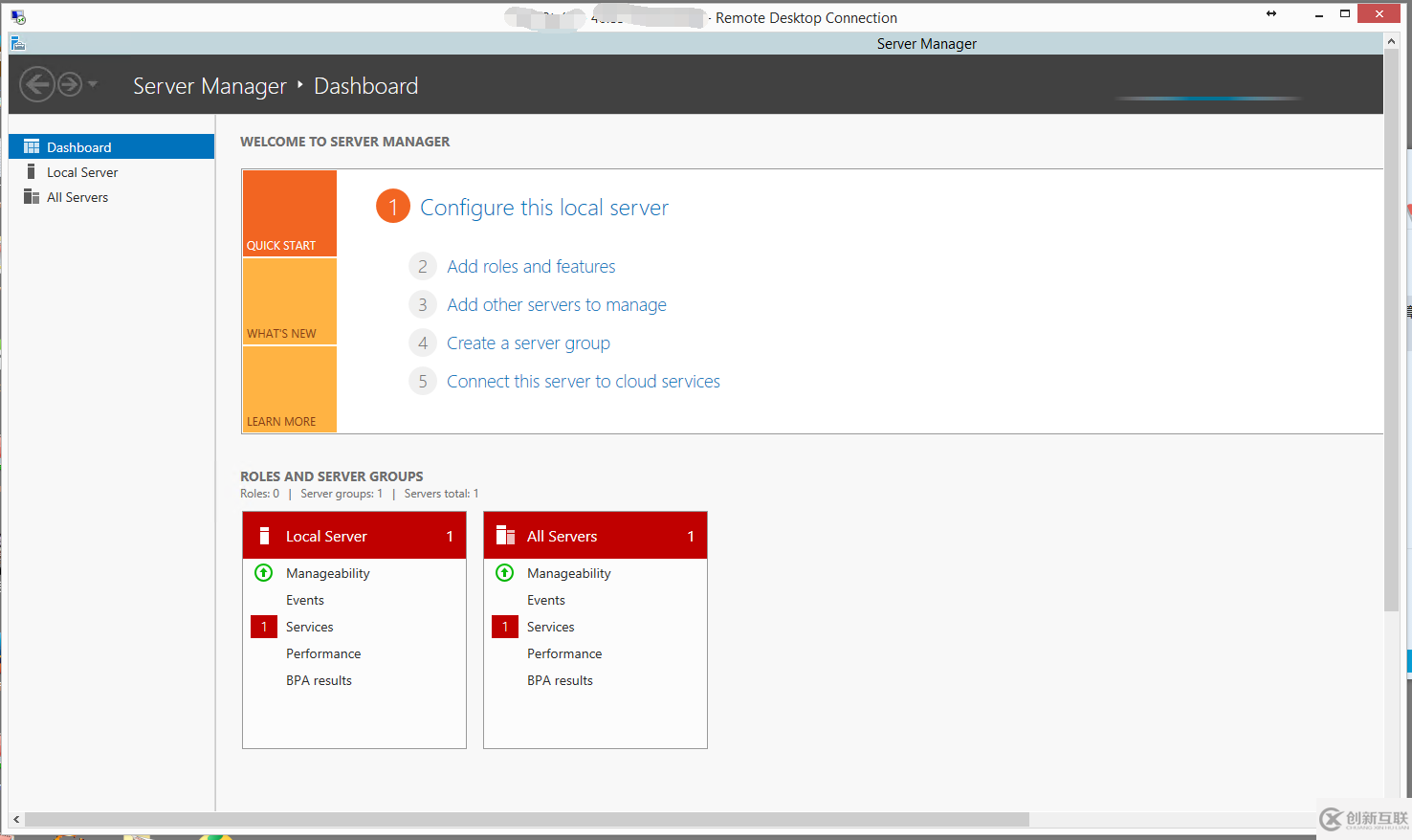Click the Server Manager window icon
The height and width of the screenshot is (840, 1412).
pyautogui.click(x=17, y=43)
